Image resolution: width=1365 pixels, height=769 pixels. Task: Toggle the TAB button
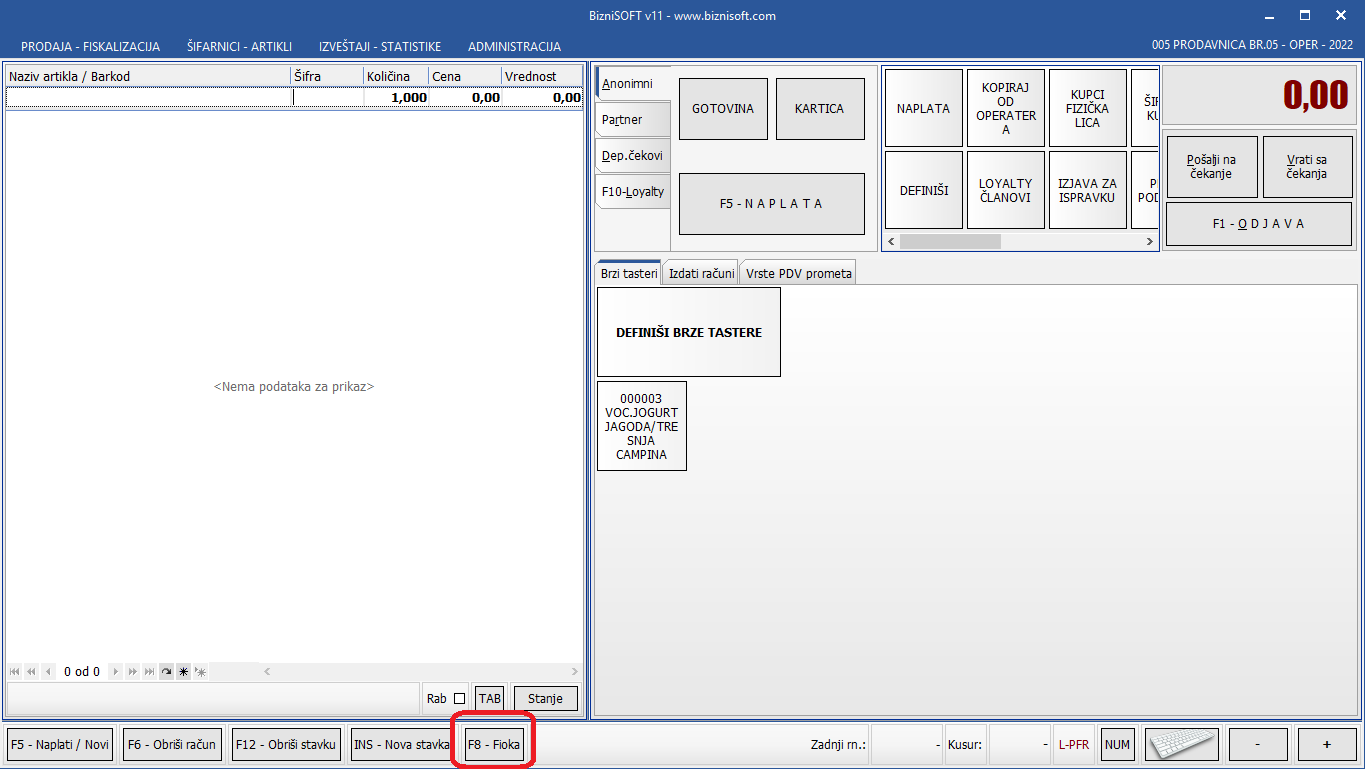489,699
